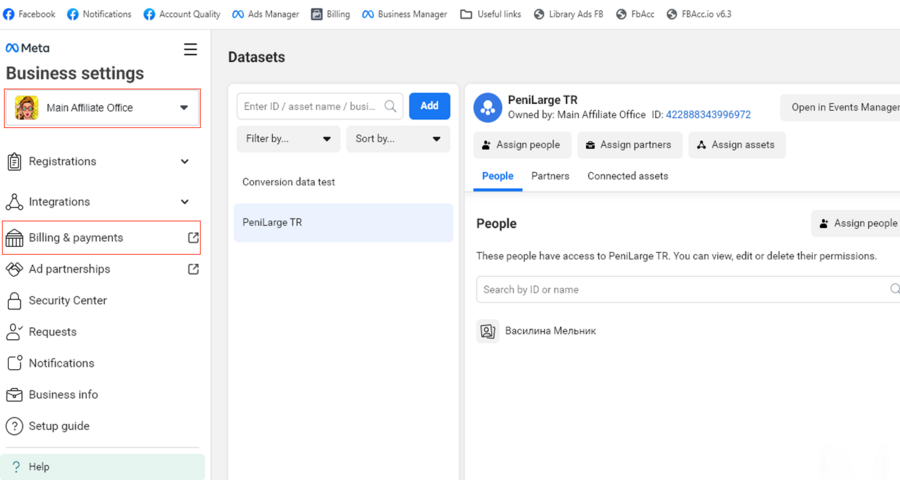Switch to the People tab
This screenshot has height=480, width=900.
pyautogui.click(x=498, y=176)
